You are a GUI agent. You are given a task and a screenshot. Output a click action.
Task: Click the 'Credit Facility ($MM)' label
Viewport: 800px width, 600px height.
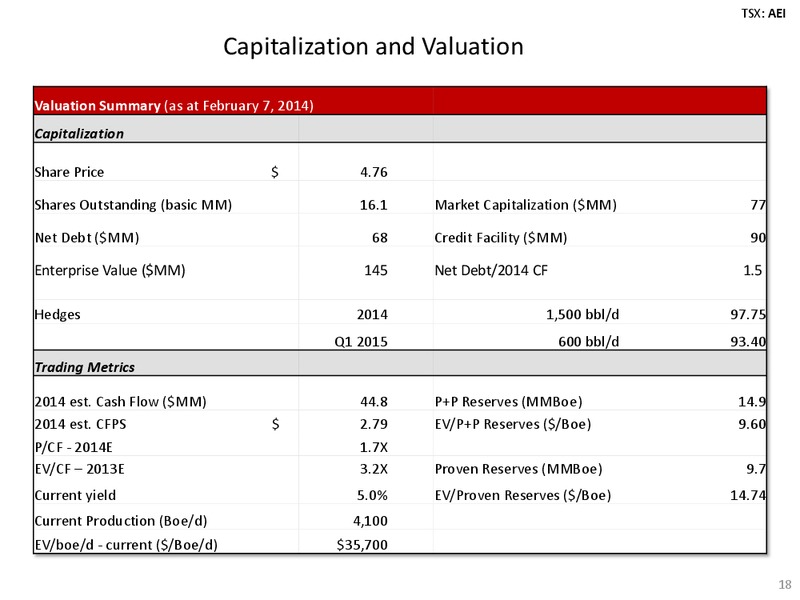[501, 238]
